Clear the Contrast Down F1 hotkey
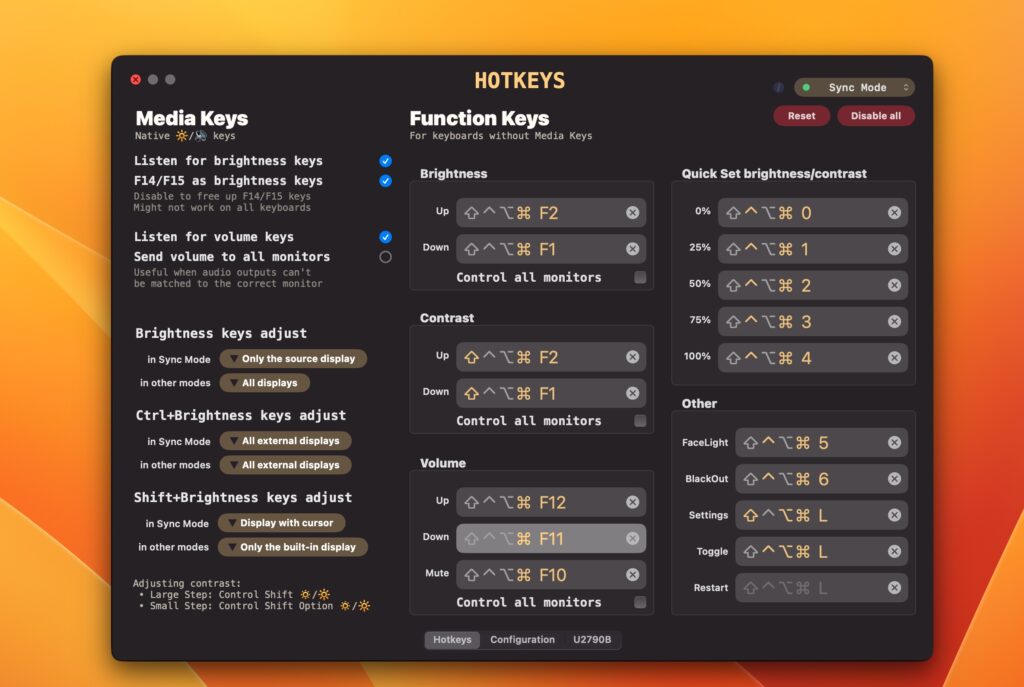Image resolution: width=1024 pixels, height=687 pixels. click(632, 393)
